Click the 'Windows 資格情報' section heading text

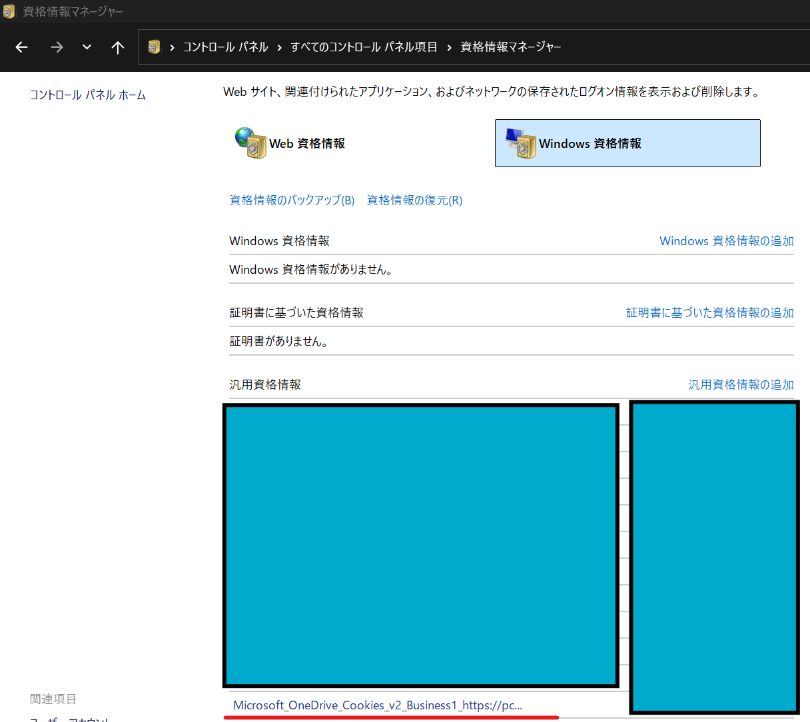(x=279, y=241)
